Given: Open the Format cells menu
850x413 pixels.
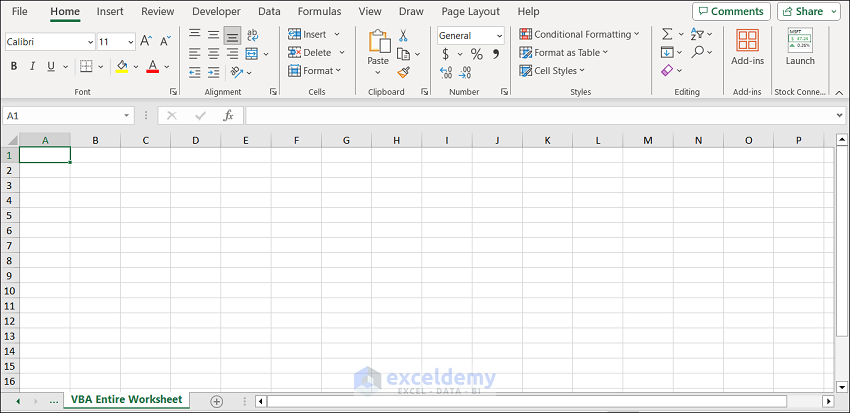Looking at the screenshot, I should pyautogui.click(x=314, y=70).
